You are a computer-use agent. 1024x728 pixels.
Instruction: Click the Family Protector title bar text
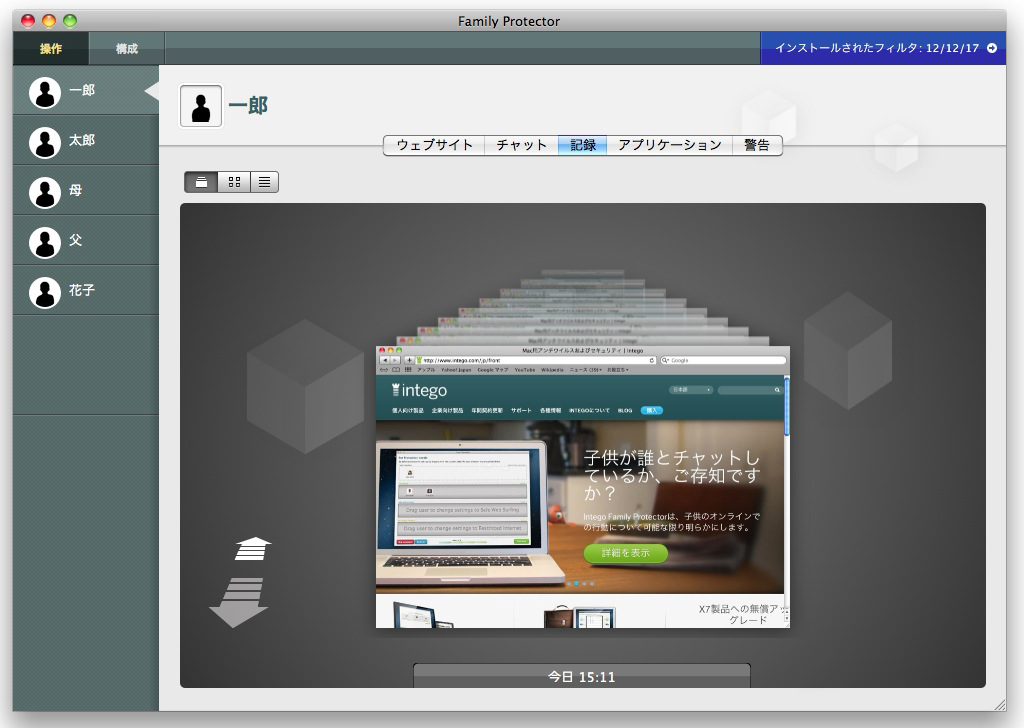509,22
